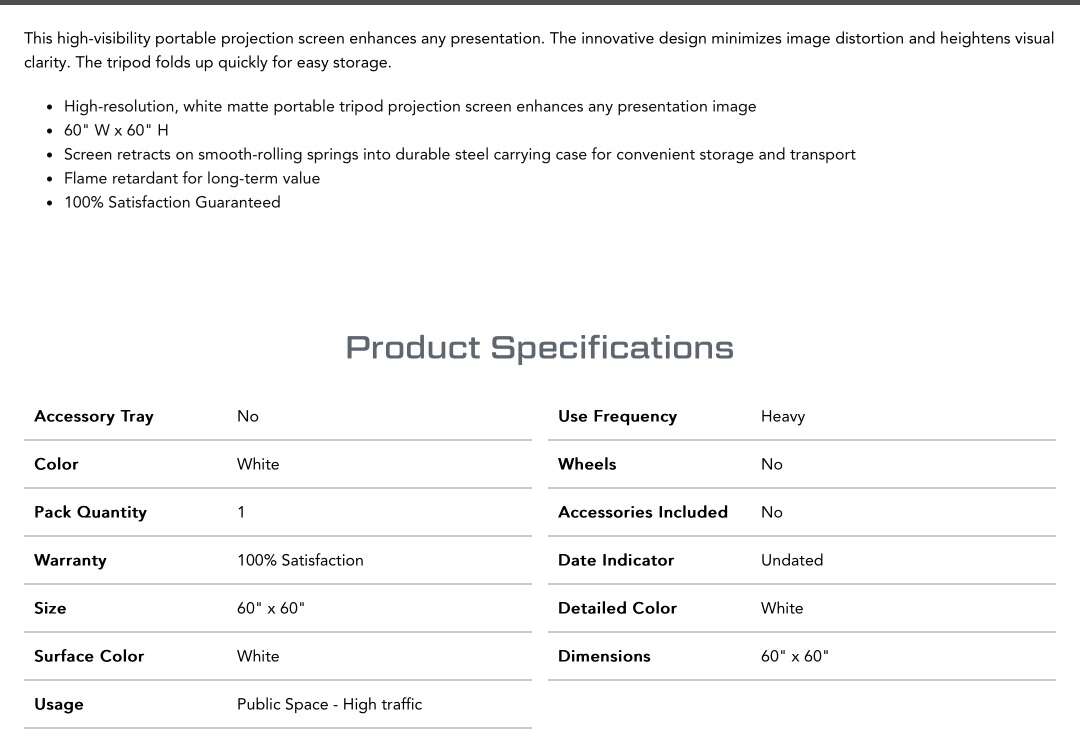Click the Usage specification label
Viewport: 1080px width, 743px height.
(59, 704)
